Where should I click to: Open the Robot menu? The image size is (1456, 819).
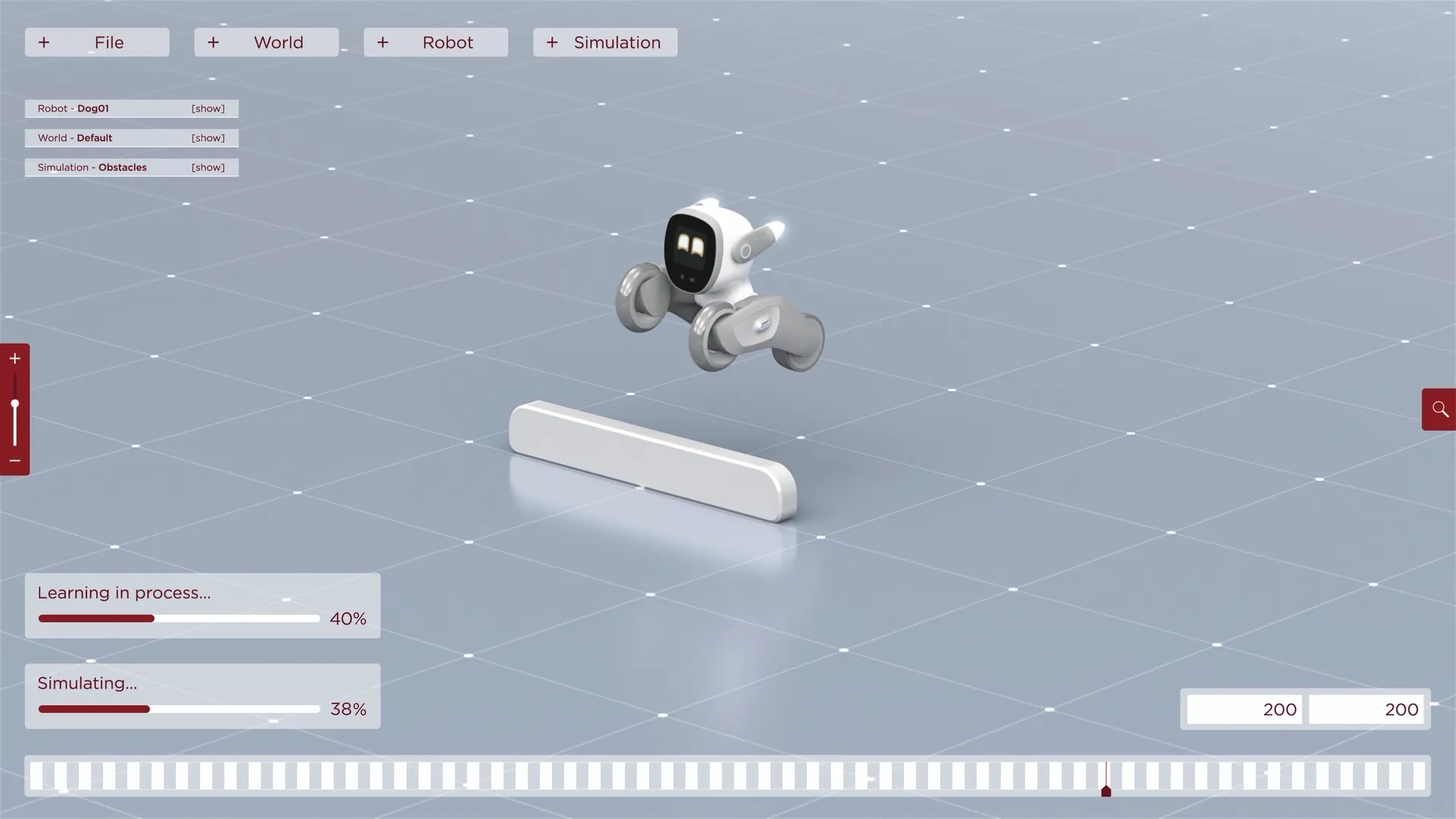point(436,42)
